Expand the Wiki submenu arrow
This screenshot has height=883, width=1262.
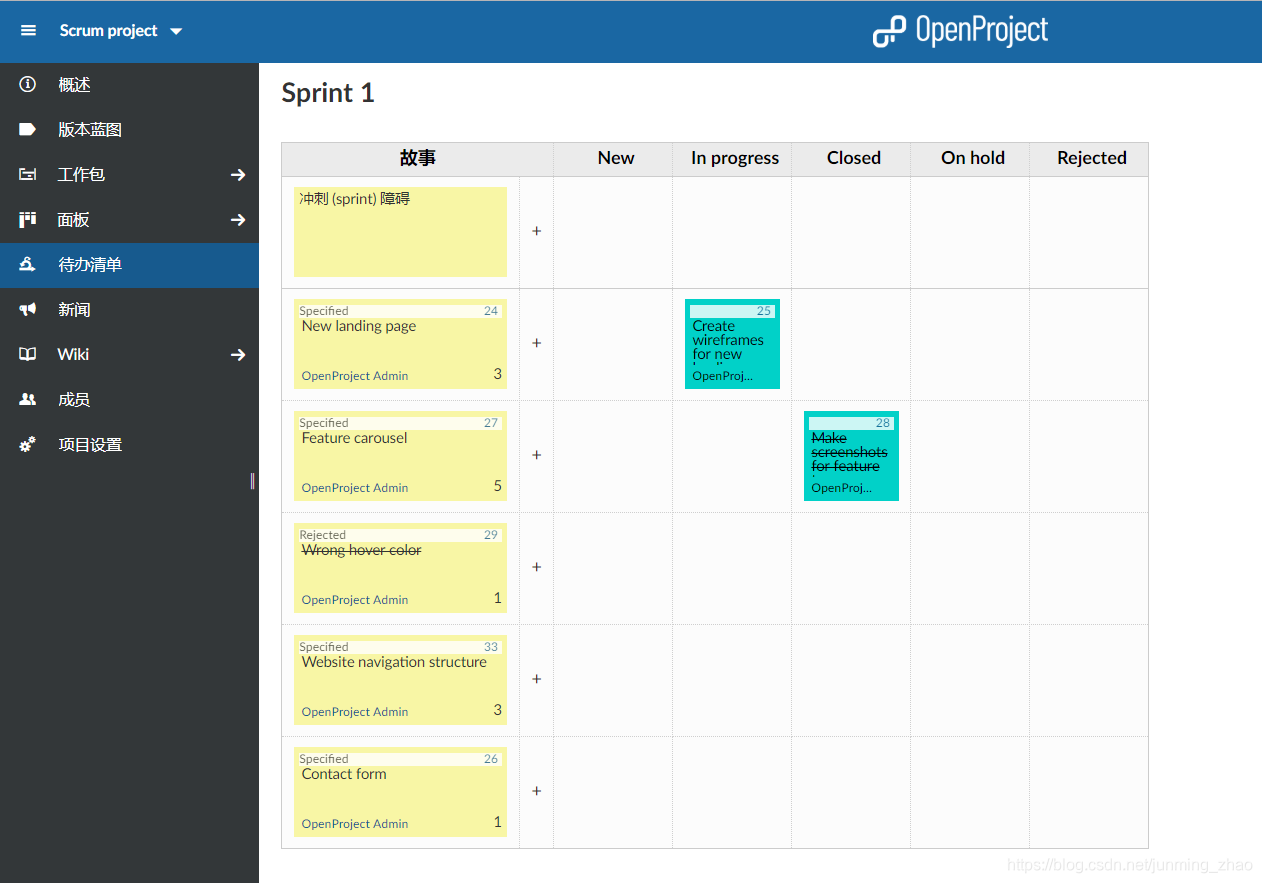pos(238,355)
